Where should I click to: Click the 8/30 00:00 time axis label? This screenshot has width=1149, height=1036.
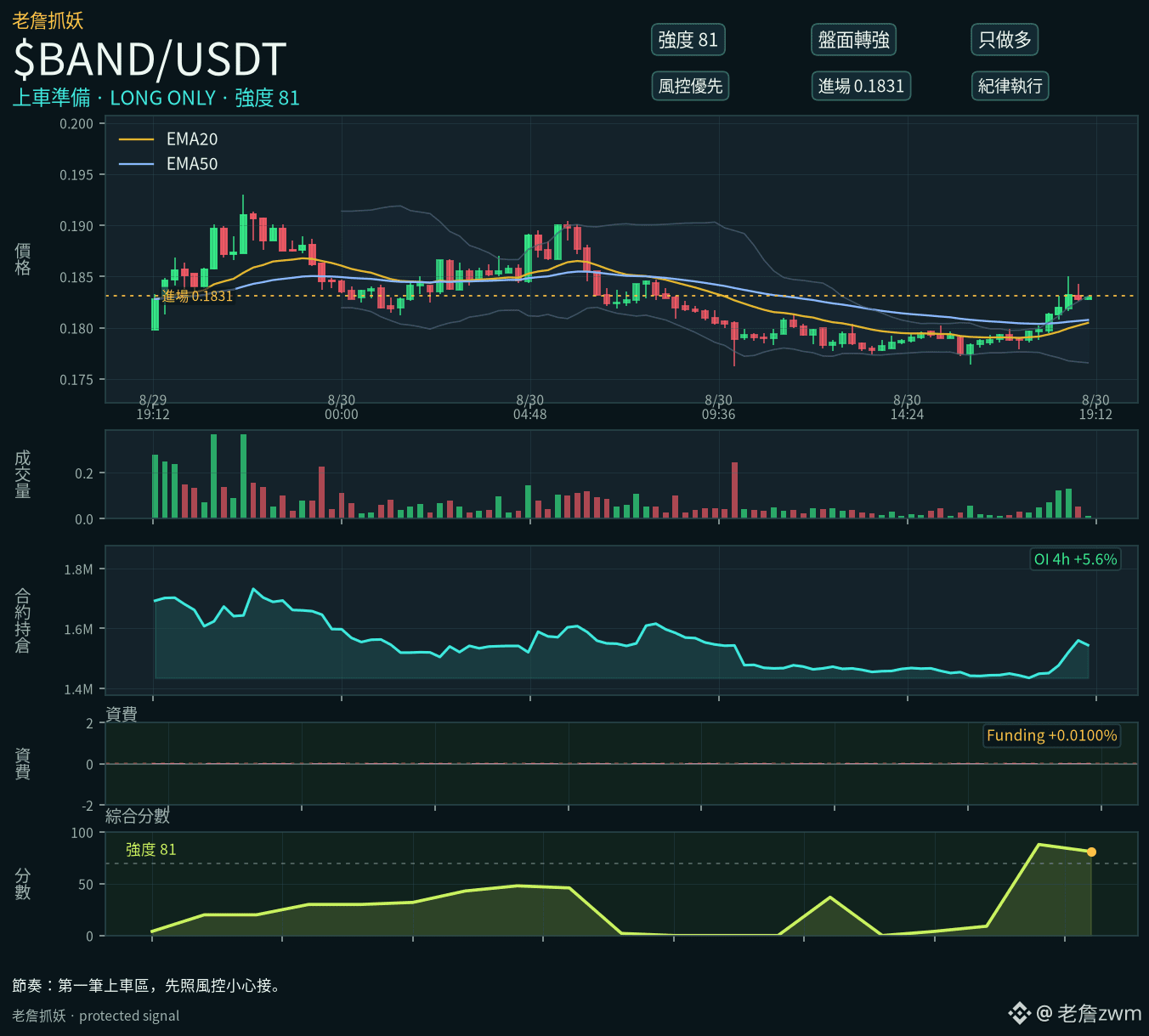point(342,407)
